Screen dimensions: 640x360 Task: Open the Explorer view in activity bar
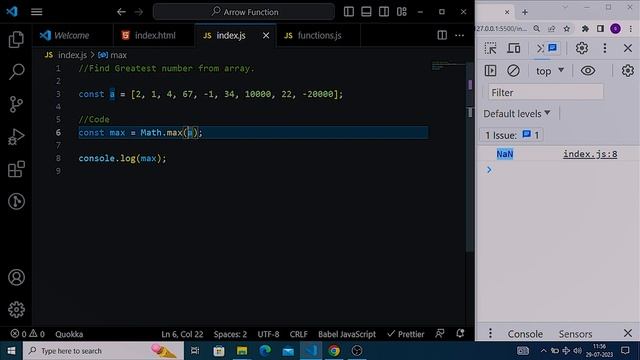coord(16,40)
